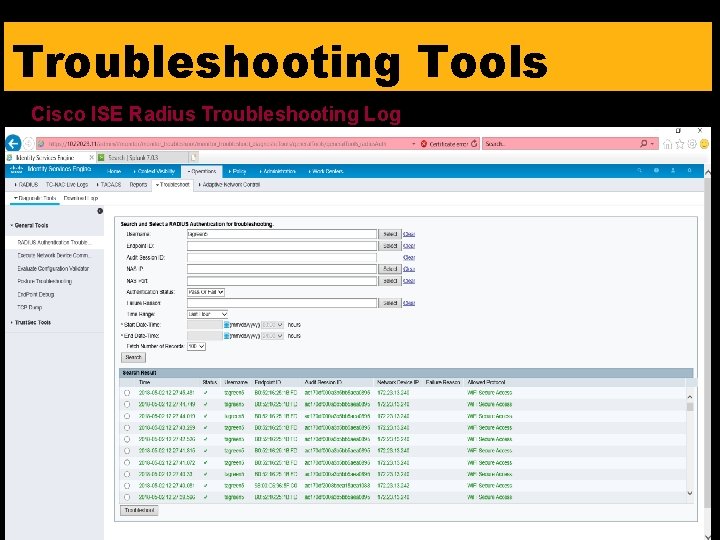Viewport: 720px width, 540px height.
Task: Click the Search button below the form
Action: (x=133, y=357)
